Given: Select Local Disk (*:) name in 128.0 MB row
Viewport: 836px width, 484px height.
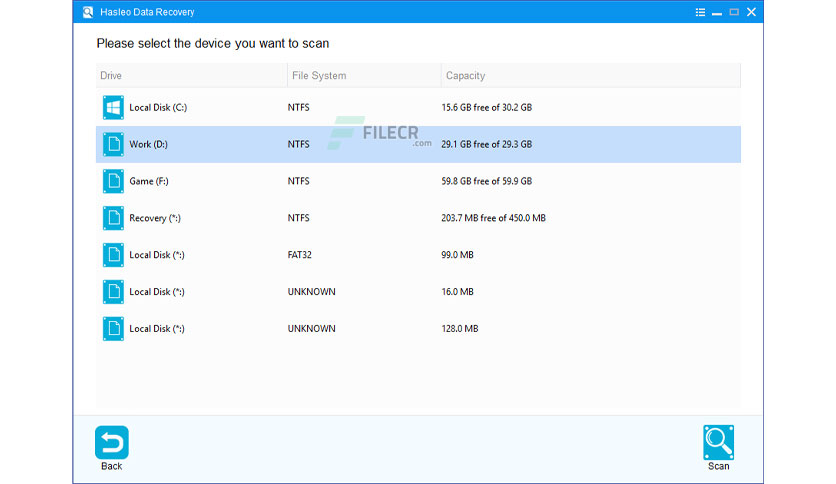Looking at the screenshot, I should click(157, 328).
